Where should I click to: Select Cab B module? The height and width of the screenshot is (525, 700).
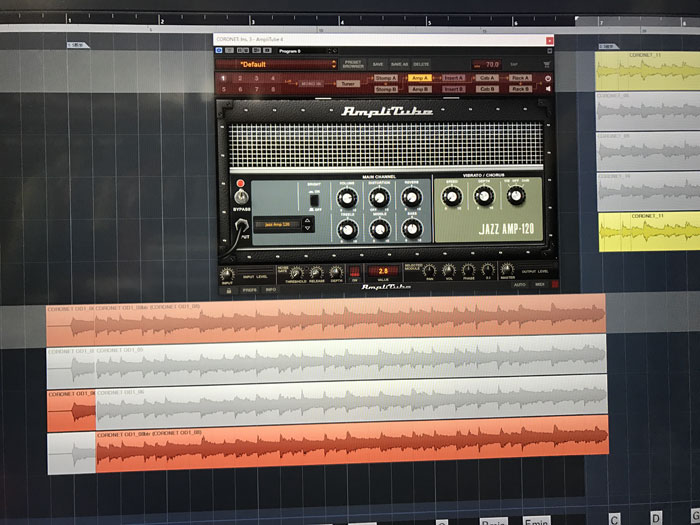pyautogui.click(x=487, y=89)
